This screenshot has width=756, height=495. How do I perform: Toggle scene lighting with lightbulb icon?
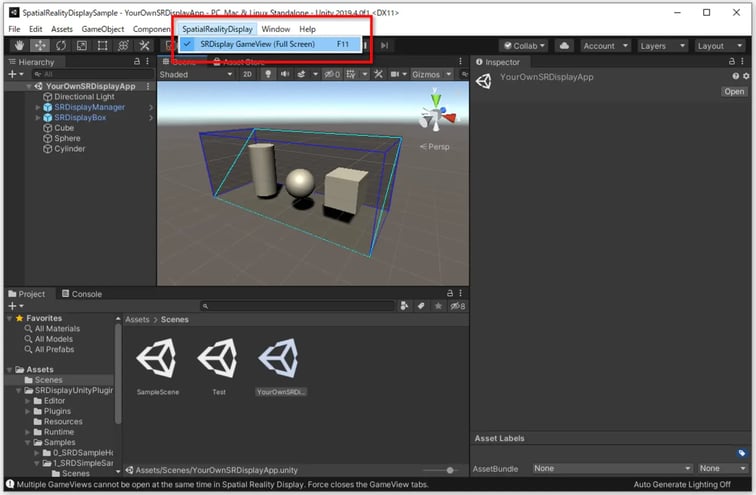tap(268, 74)
